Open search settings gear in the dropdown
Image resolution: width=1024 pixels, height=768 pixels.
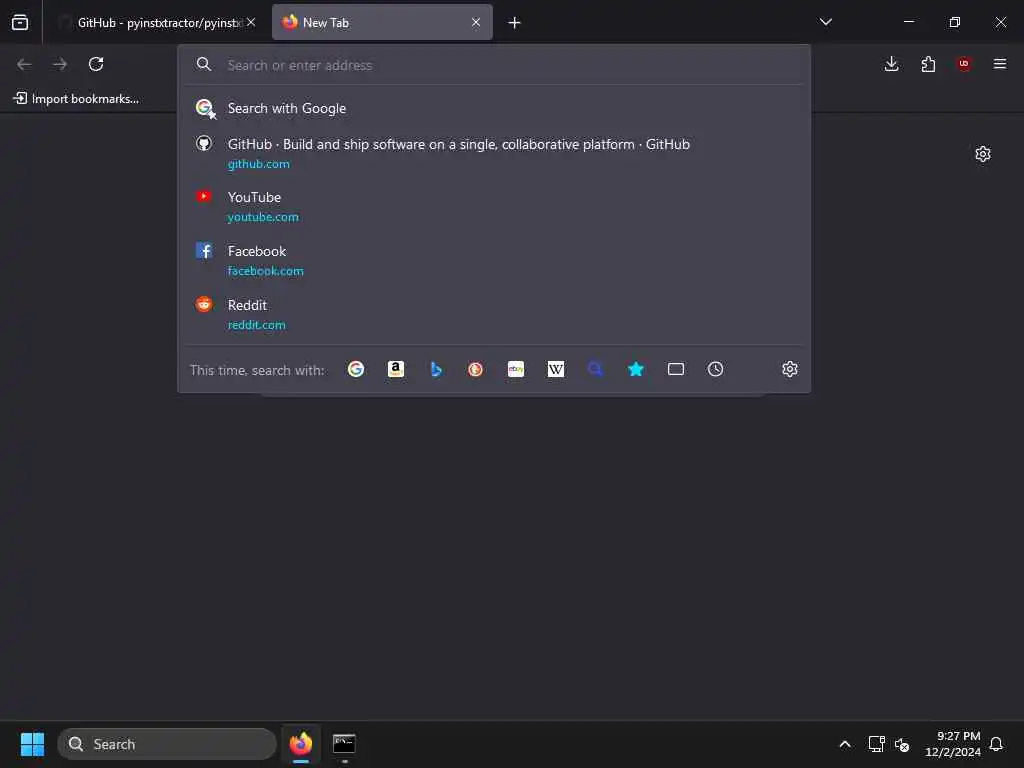(x=790, y=370)
